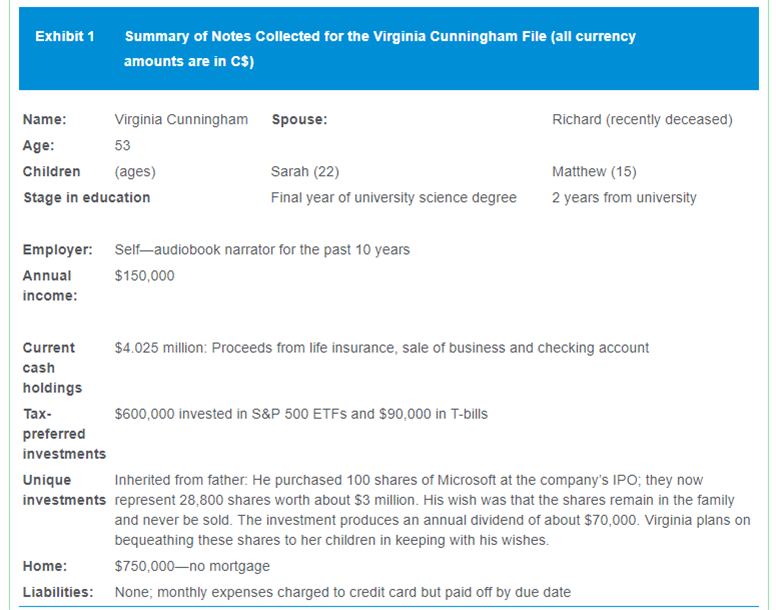Click the 2 years from university text
776x610 pixels.
pyautogui.click(x=624, y=198)
